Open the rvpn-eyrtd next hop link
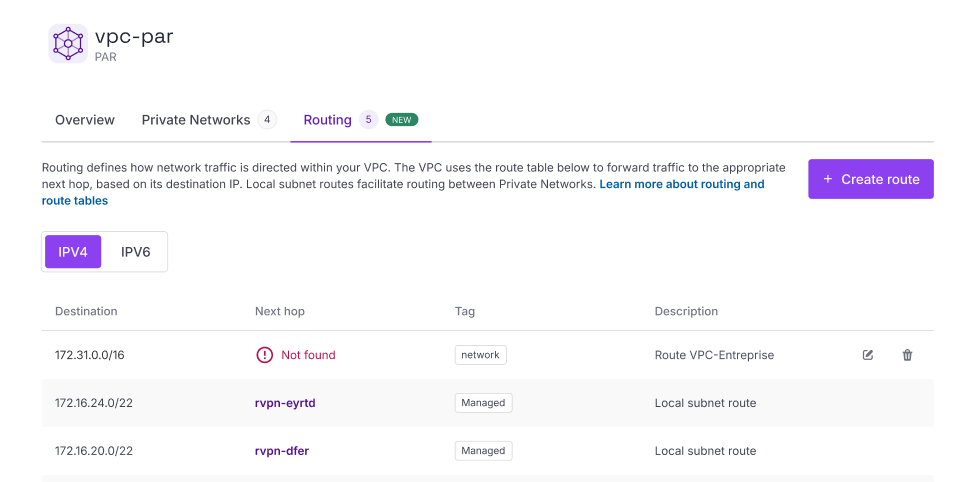959x482 pixels. tap(285, 403)
